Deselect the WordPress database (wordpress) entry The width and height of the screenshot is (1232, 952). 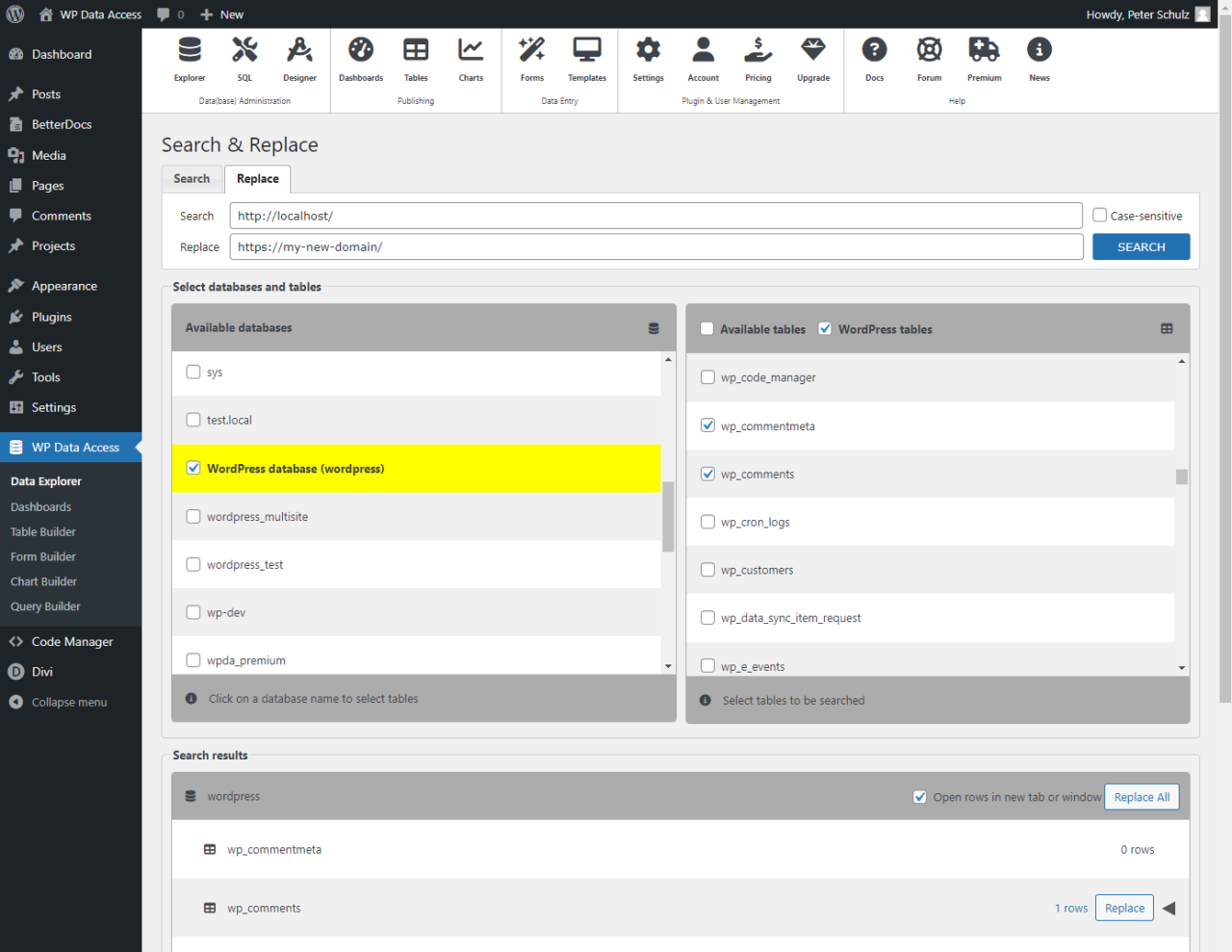[192, 468]
